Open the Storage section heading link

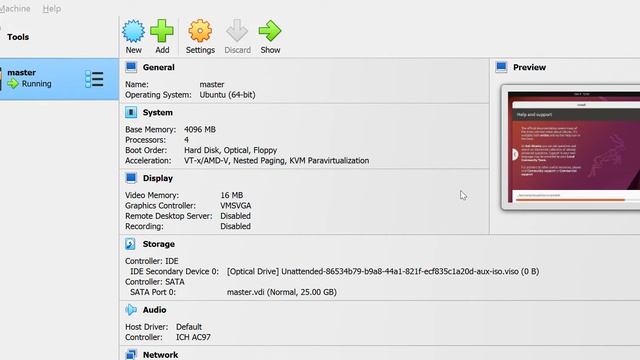click(159, 244)
